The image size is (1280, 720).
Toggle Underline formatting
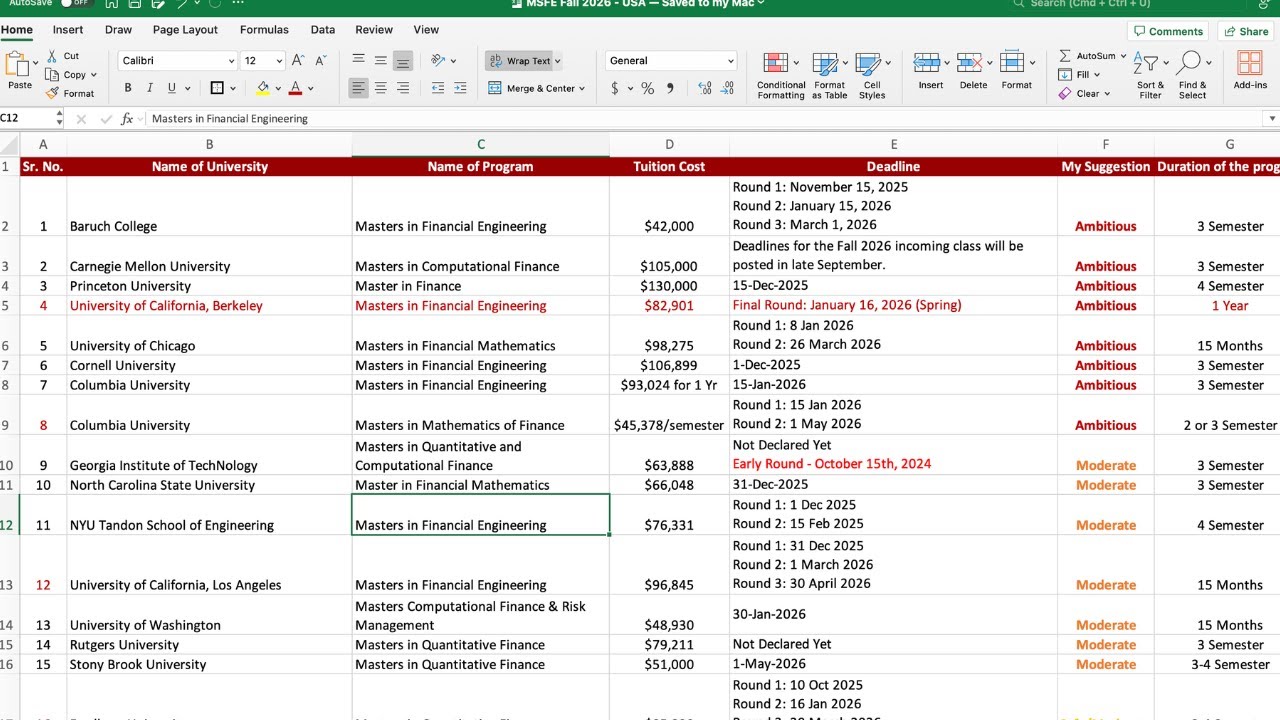[172, 88]
